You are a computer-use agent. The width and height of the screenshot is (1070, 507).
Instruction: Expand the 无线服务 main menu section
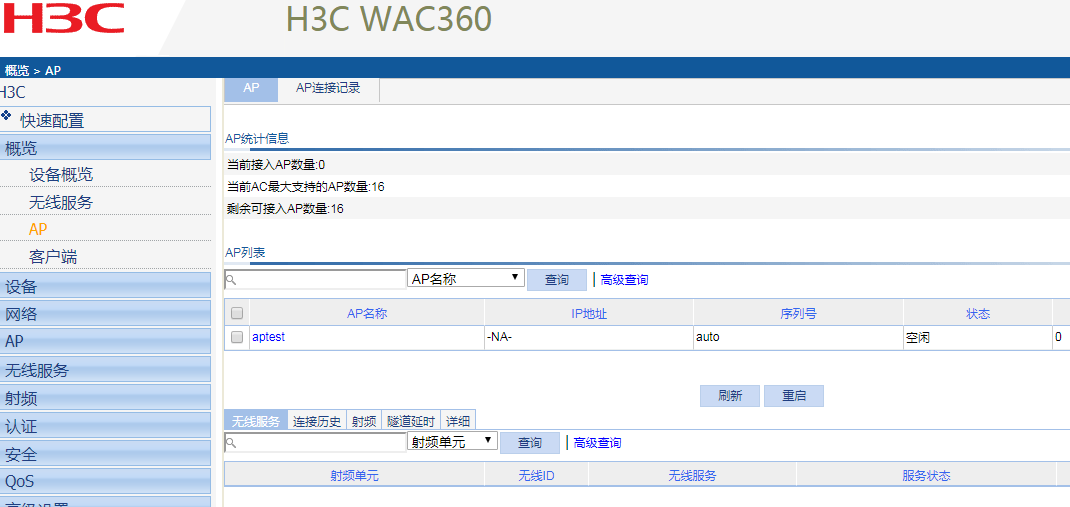[106, 370]
